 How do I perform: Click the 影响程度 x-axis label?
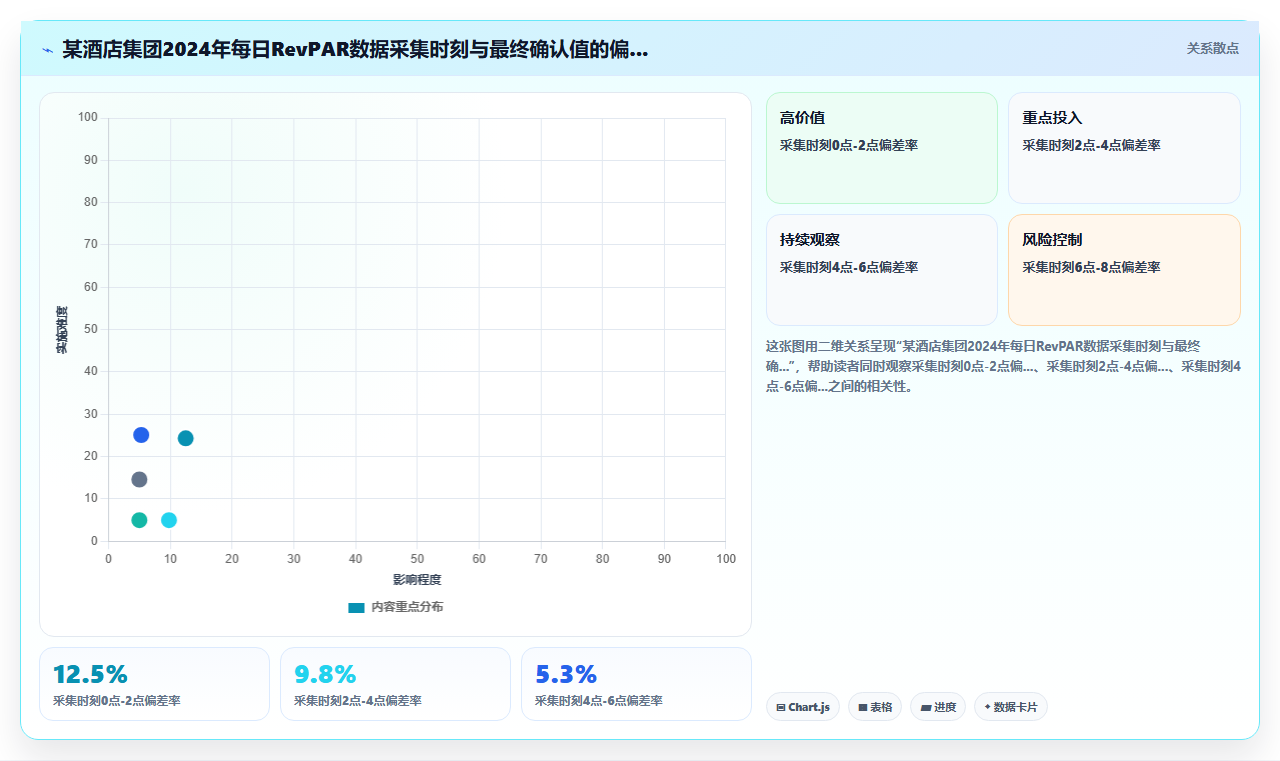coord(417,580)
